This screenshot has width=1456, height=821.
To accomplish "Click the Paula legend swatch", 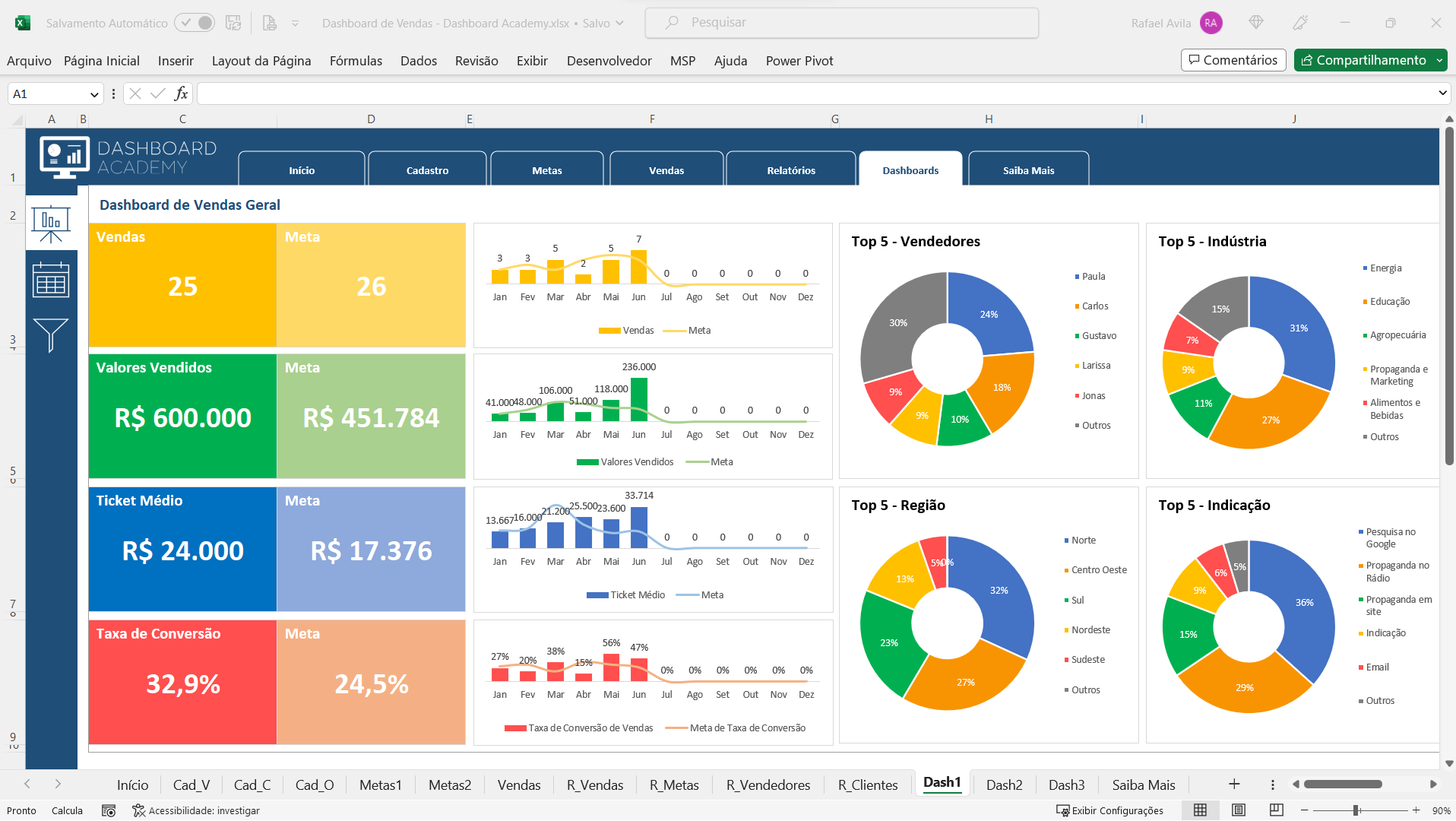I will click(x=1077, y=277).
